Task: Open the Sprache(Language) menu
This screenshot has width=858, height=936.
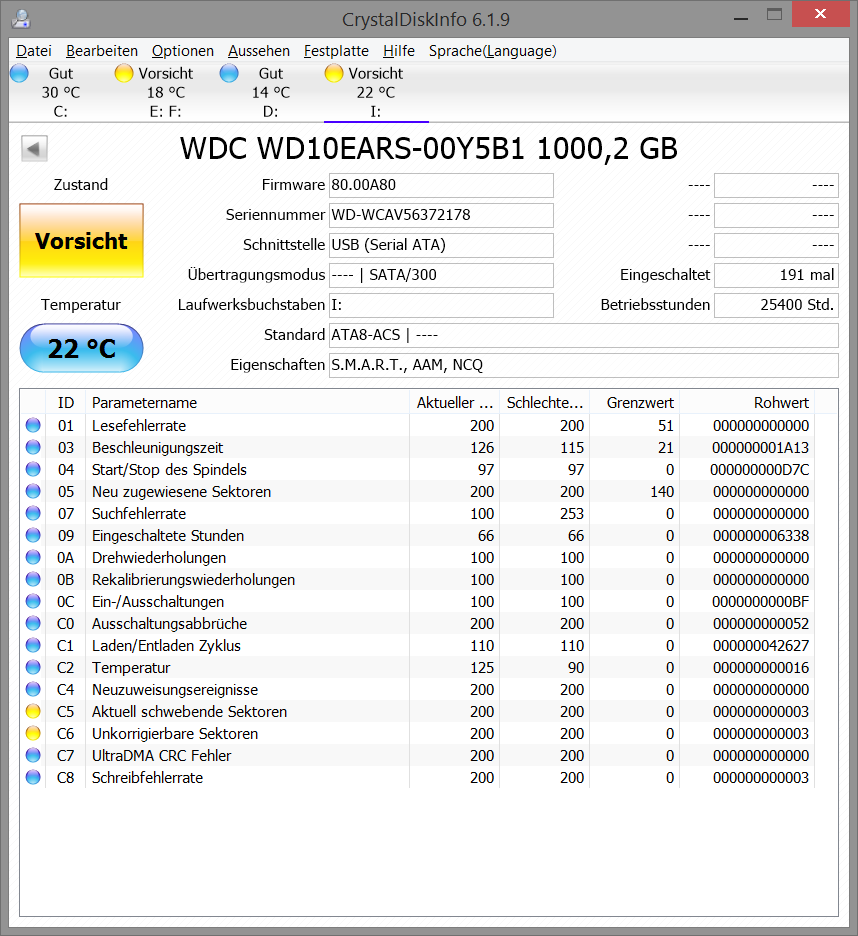Action: pyautogui.click(x=493, y=51)
